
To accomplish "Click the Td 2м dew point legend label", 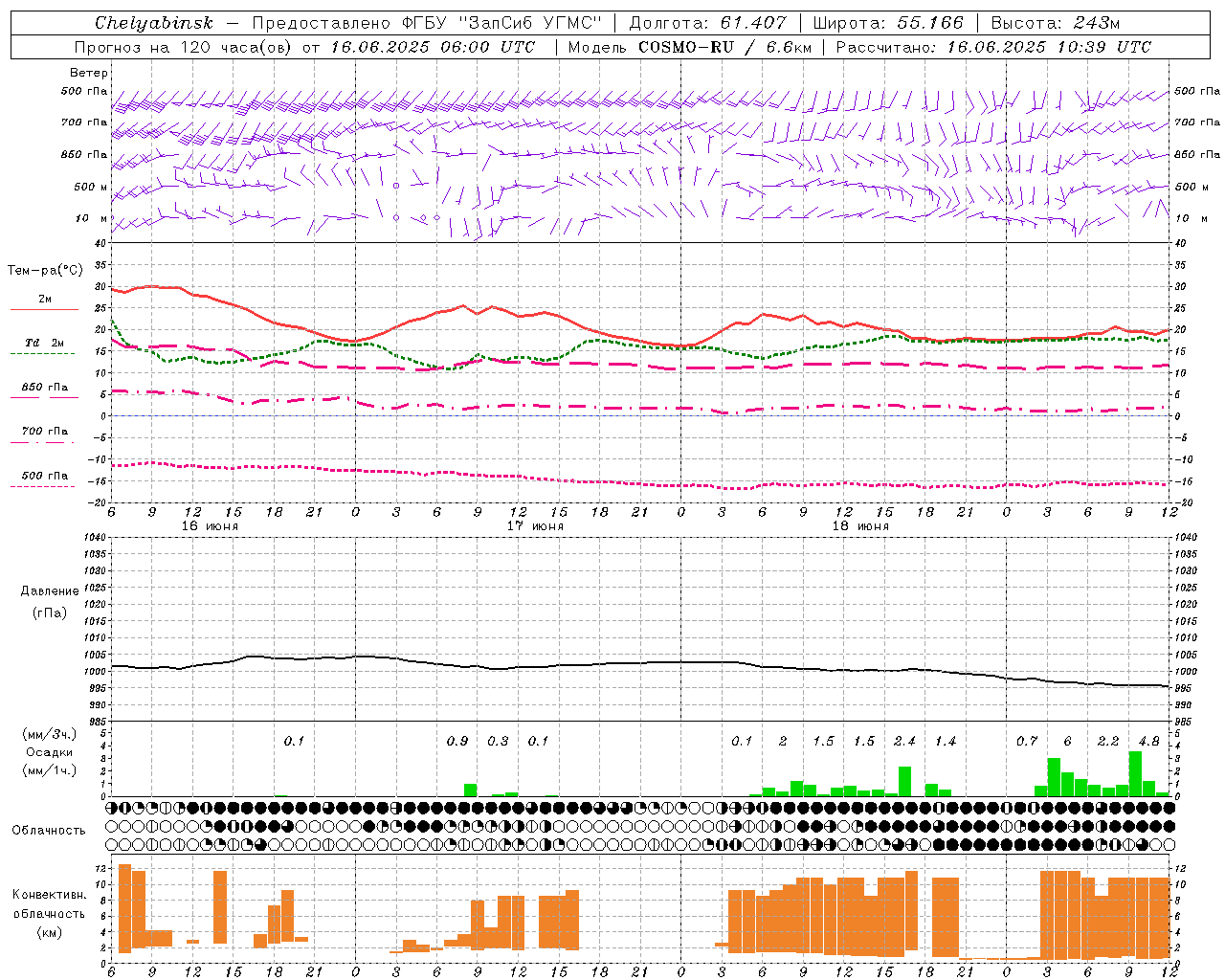I will click(44, 343).
